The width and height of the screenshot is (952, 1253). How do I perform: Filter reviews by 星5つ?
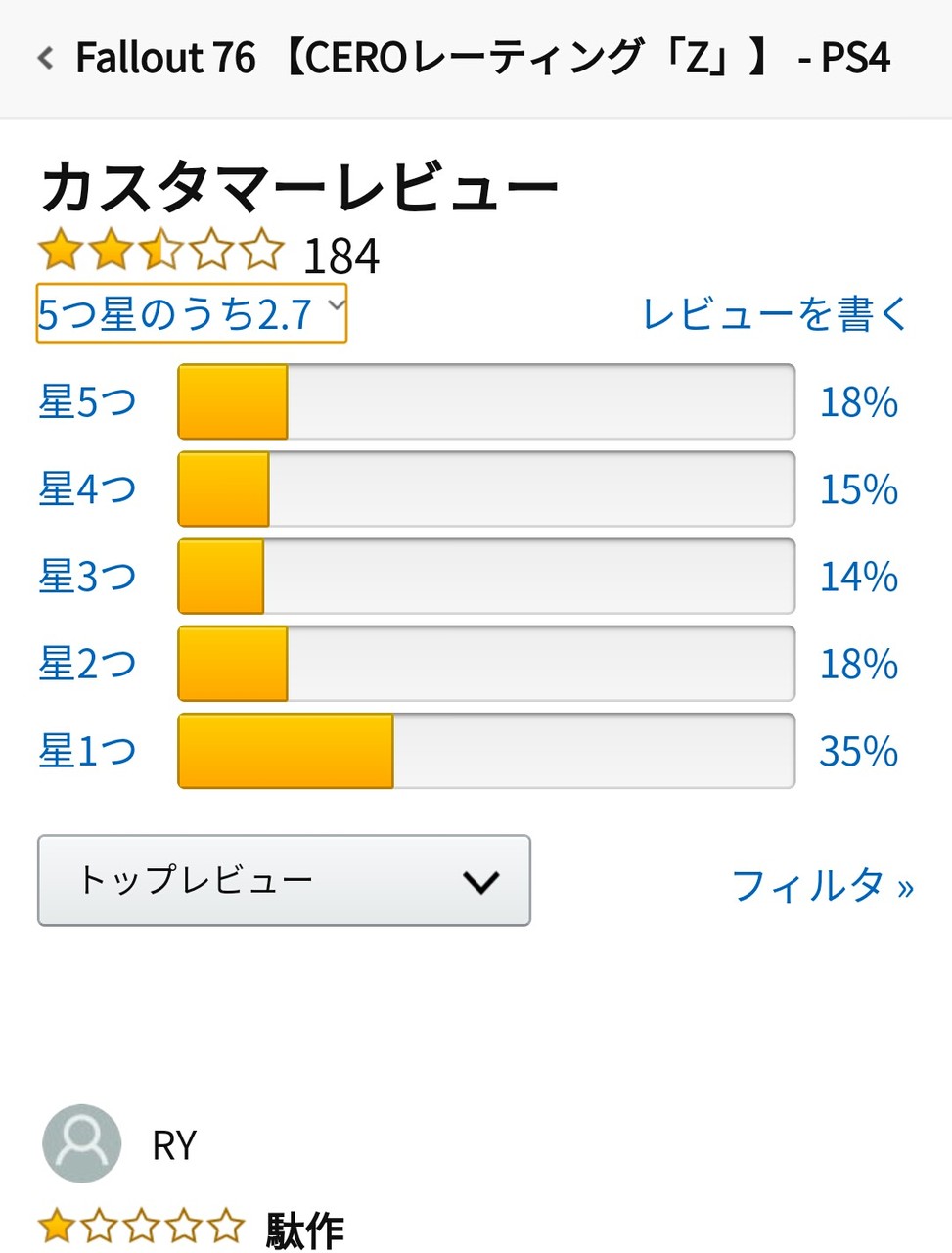[87, 402]
